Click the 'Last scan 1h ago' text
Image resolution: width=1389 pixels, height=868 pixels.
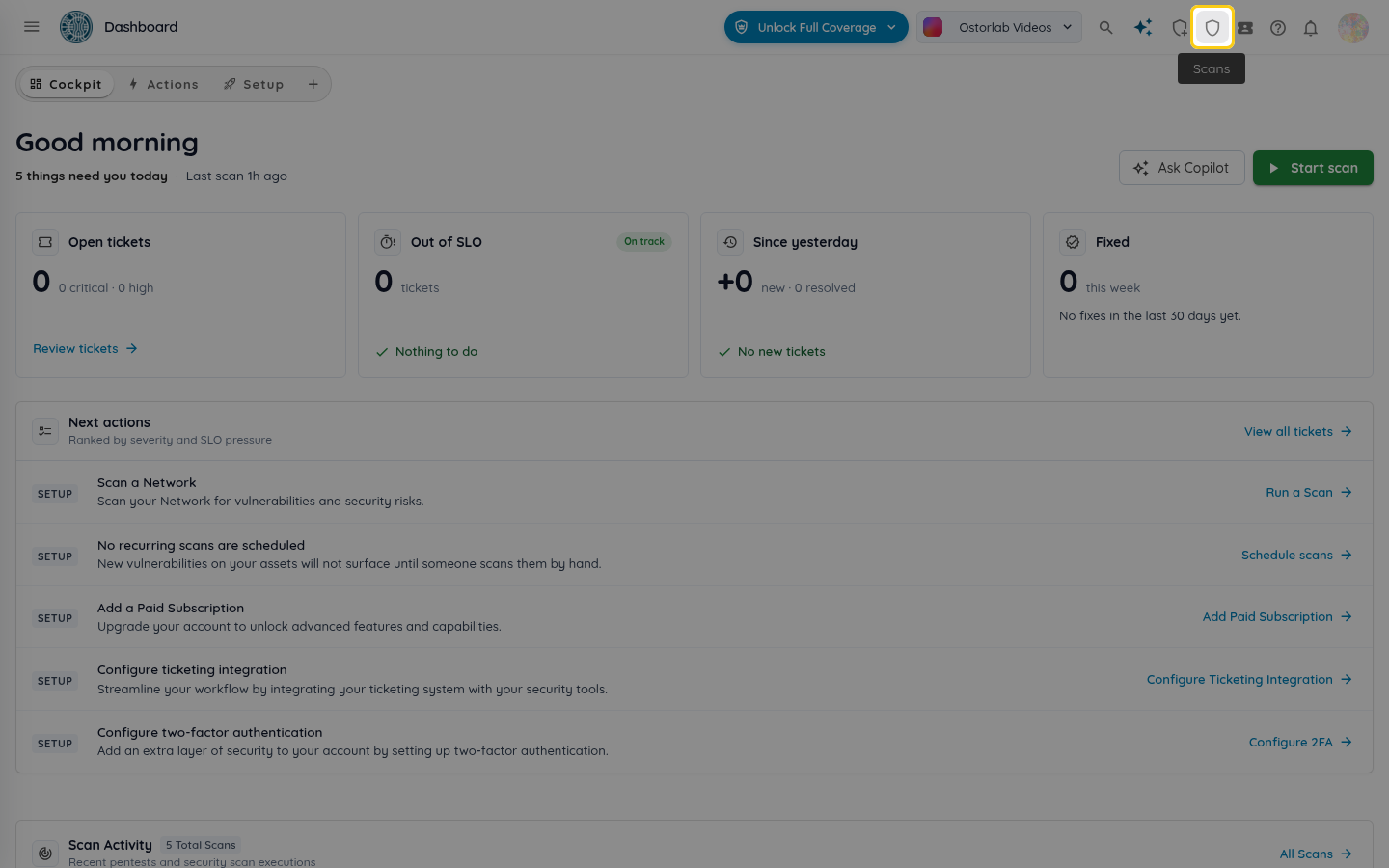pyautogui.click(x=236, y=176)
